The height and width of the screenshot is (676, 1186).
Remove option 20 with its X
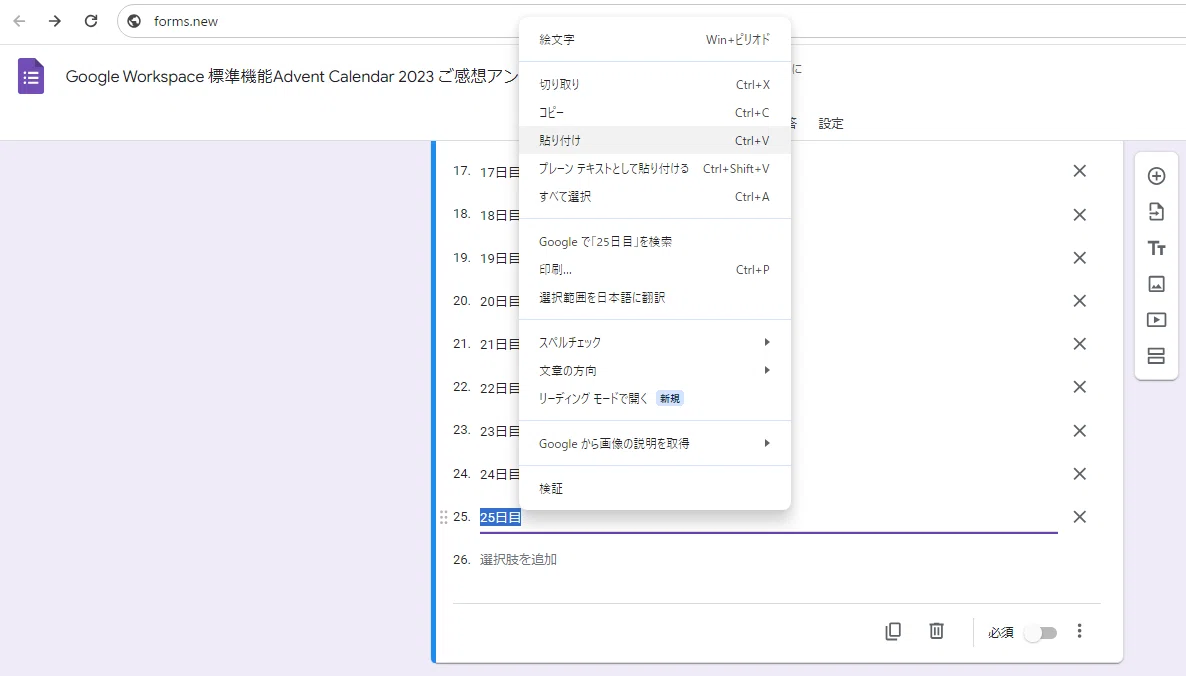click(1079, 301)
